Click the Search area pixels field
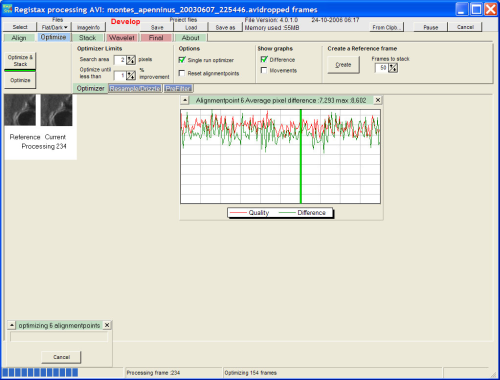This screenshot has height=380, width=500. 120,60
